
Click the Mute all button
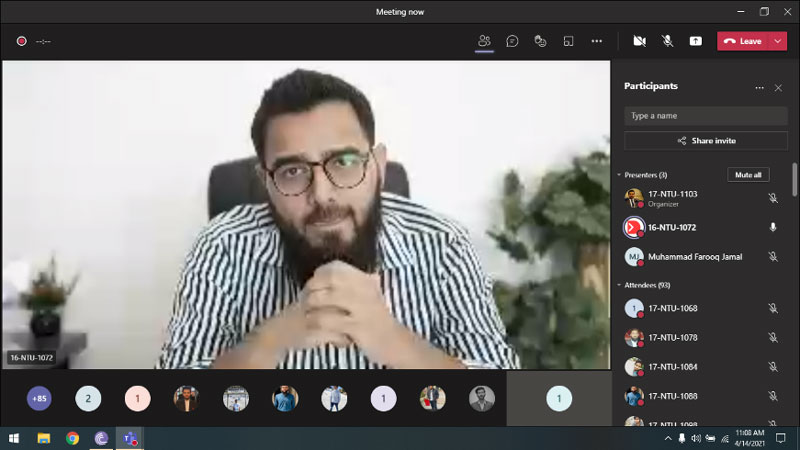[748, 175]
